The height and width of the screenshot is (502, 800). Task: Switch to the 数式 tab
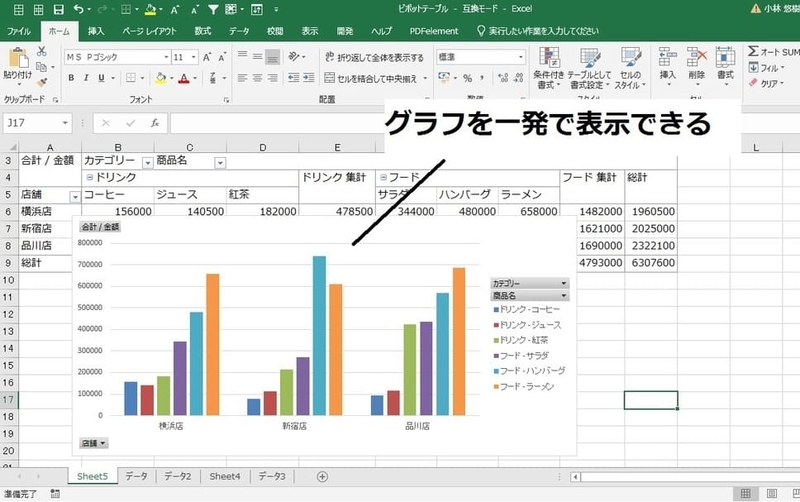203,31
